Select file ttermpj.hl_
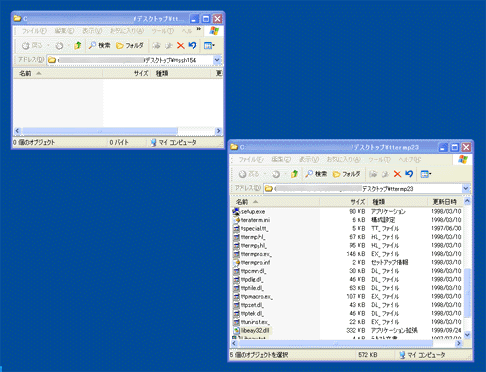Image resolution: width=486 pixels, height=372 pixels. point(254,246)
